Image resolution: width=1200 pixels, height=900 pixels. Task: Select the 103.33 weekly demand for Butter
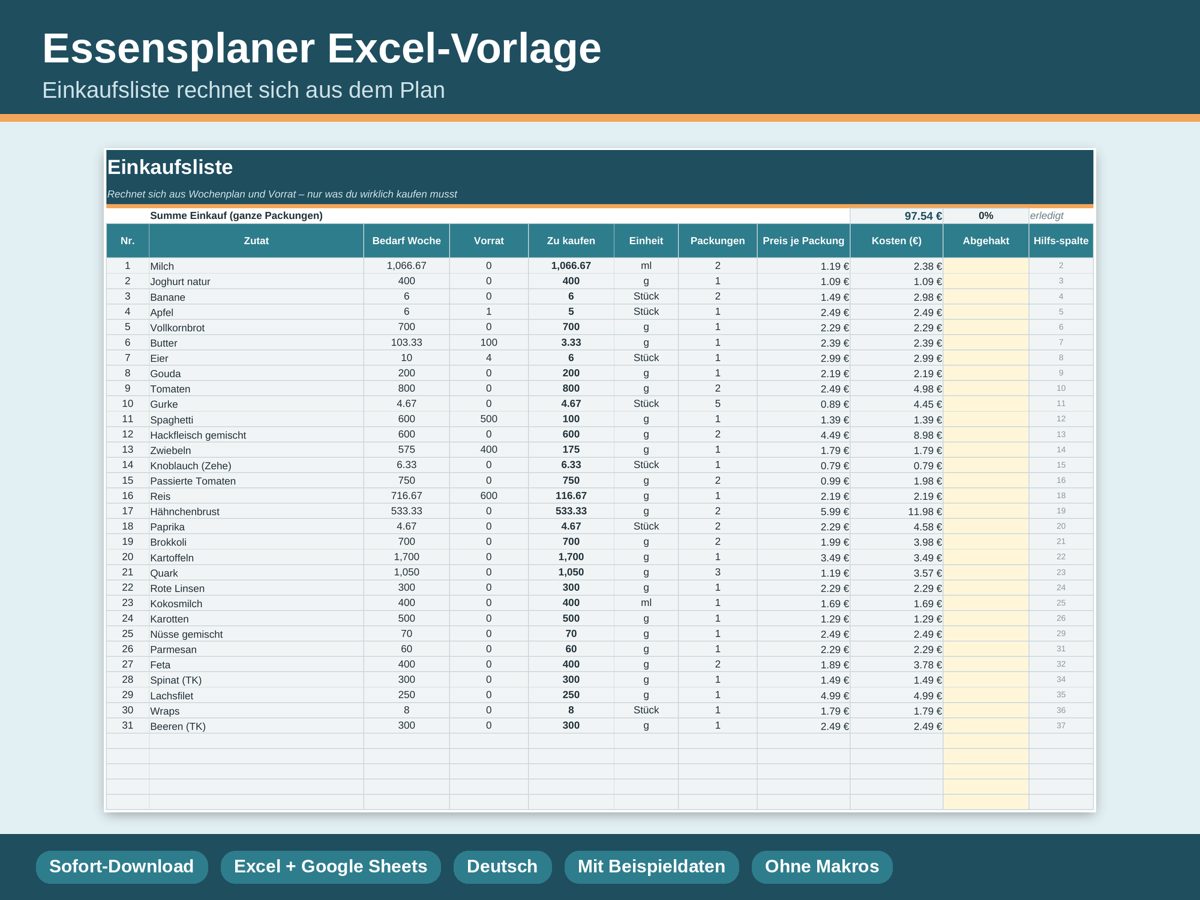coord(406,342)
